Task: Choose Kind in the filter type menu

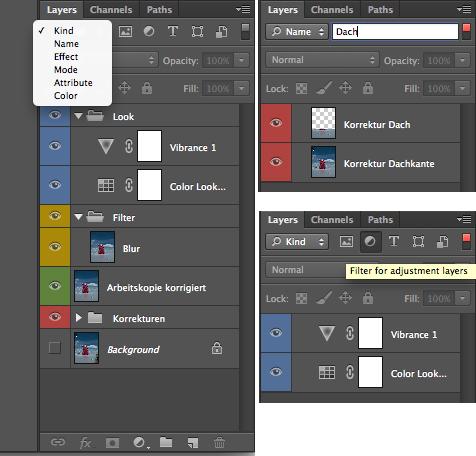Action: [x=64, y=31]
